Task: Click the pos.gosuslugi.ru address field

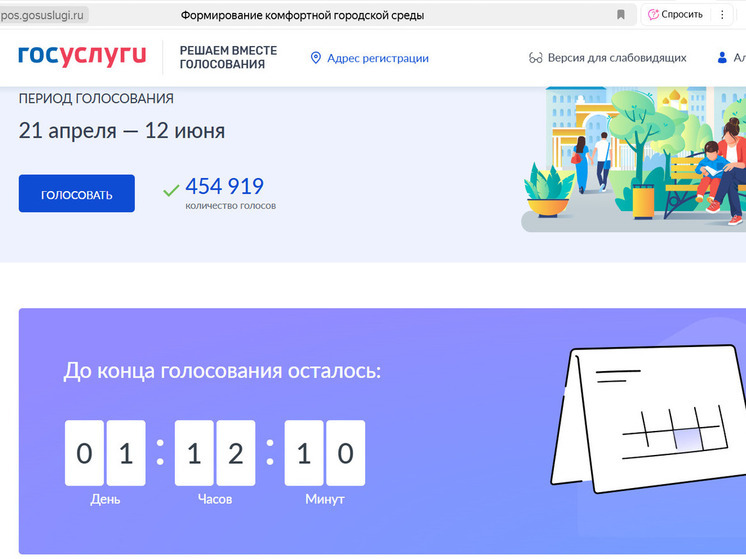Action: coord(43,15)
